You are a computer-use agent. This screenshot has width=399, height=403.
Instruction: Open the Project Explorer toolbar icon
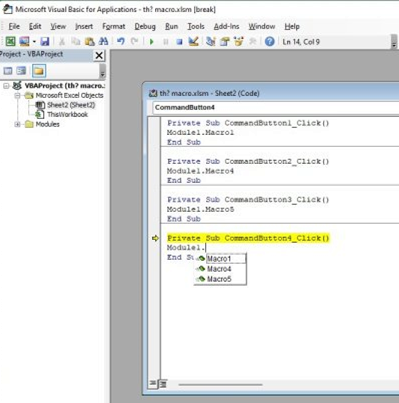tap(211, 41)
